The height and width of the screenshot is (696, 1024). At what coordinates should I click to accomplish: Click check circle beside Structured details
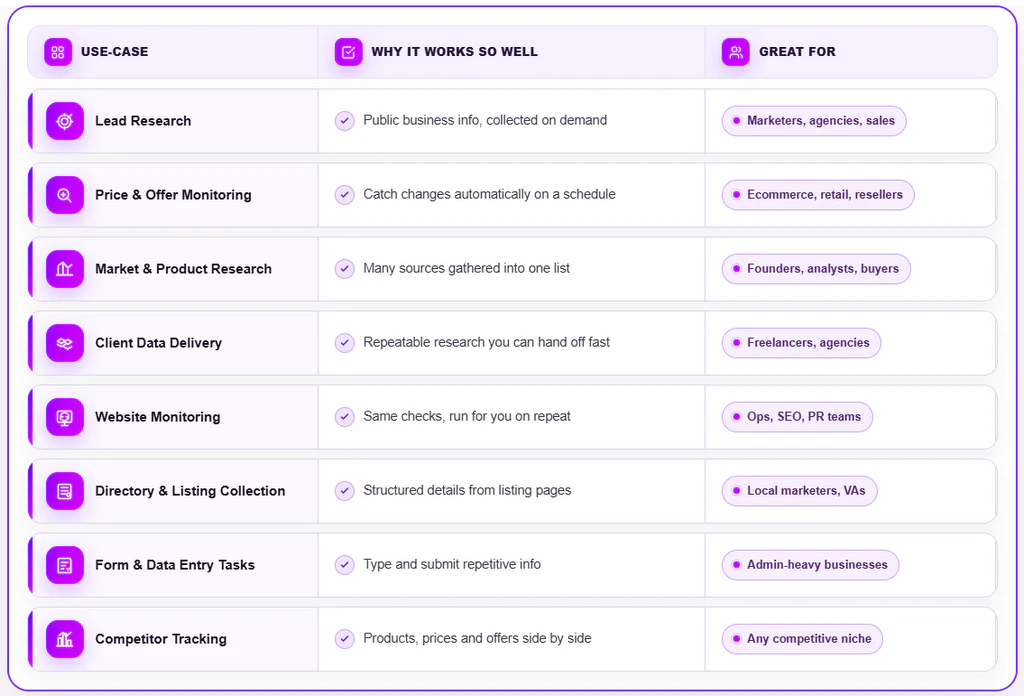coord(345,490)
